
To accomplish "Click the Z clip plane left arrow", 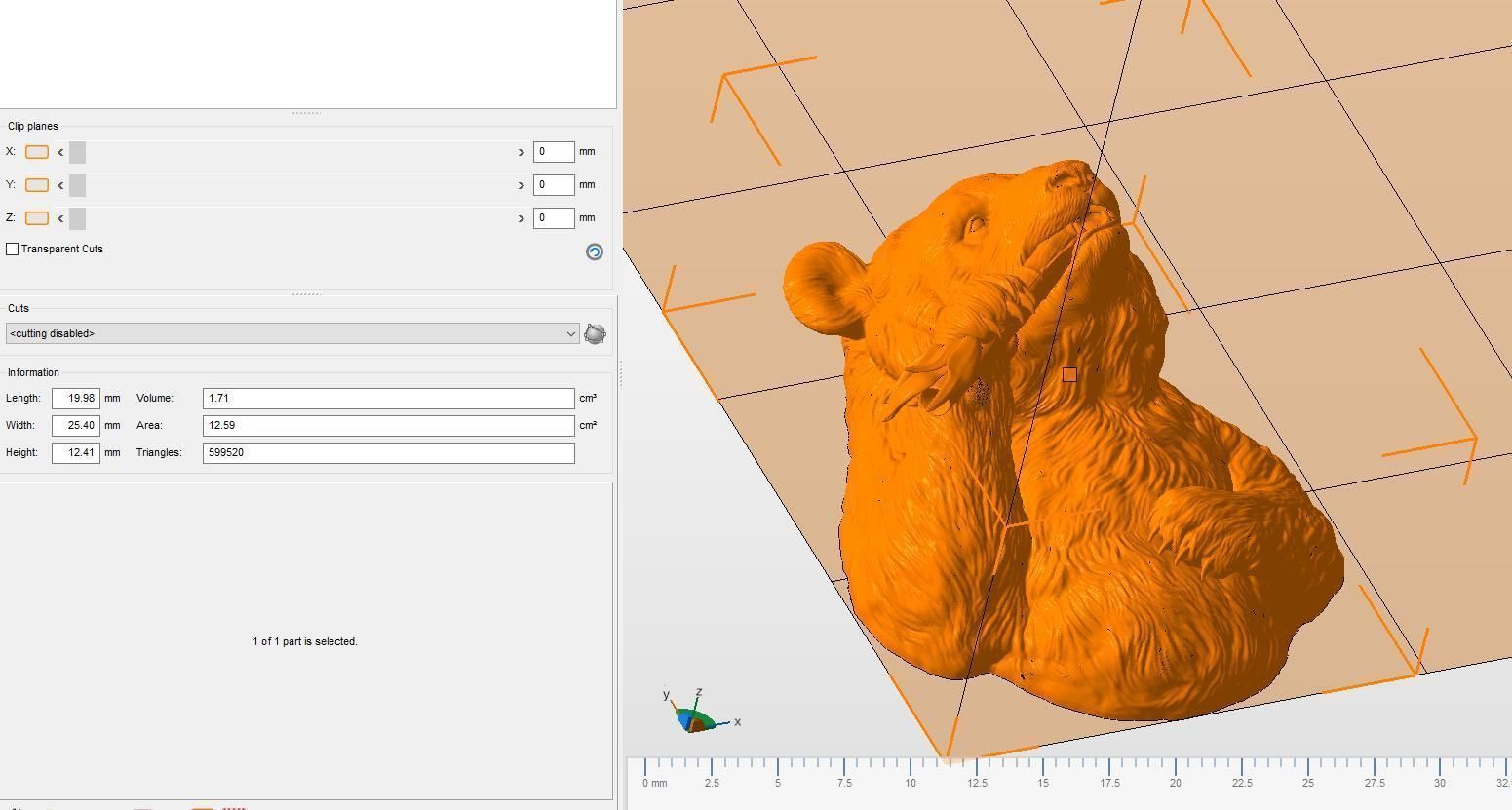I will point(60,218).
